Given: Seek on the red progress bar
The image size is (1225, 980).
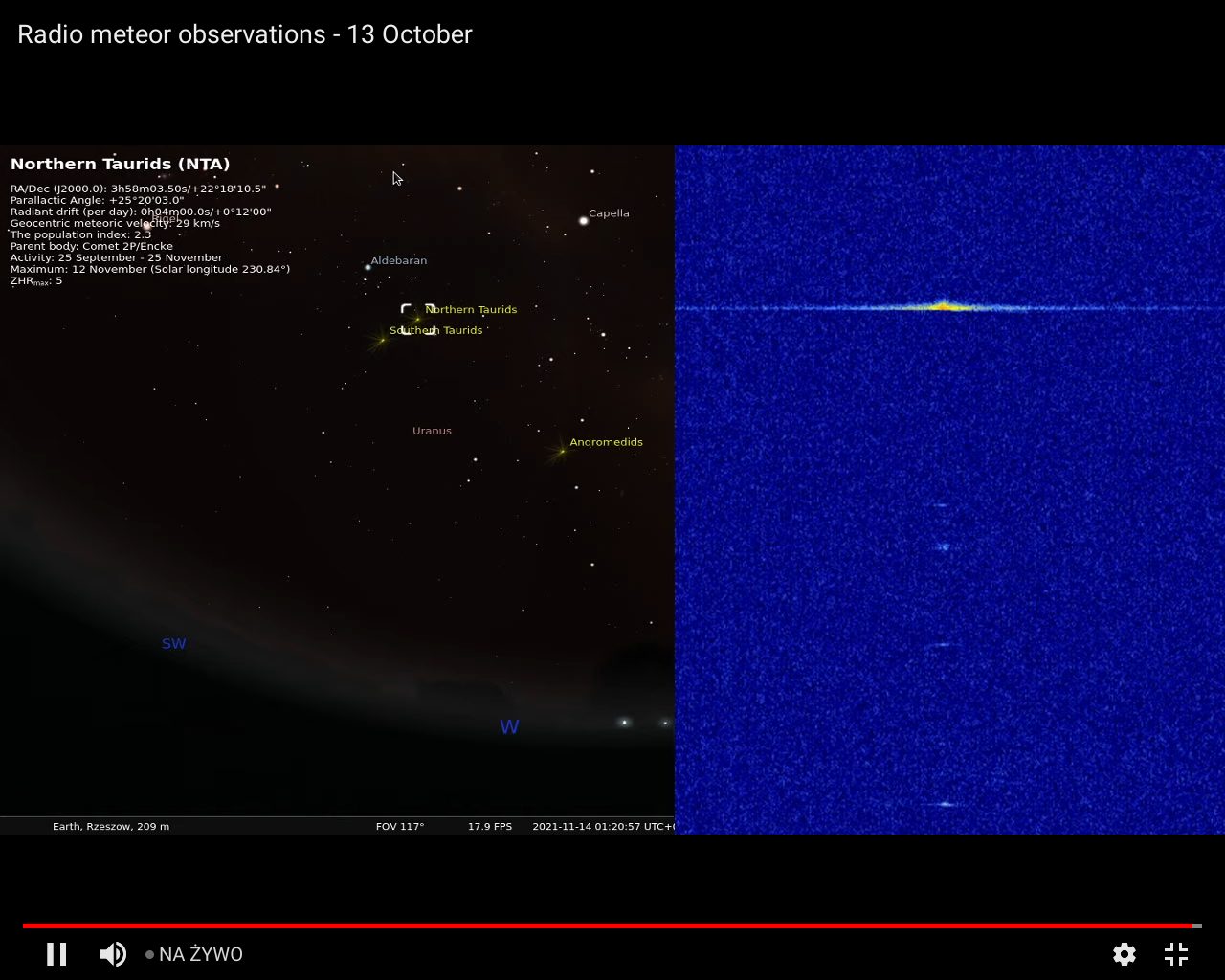Looking at the screenshot, I should pos(612,925).
